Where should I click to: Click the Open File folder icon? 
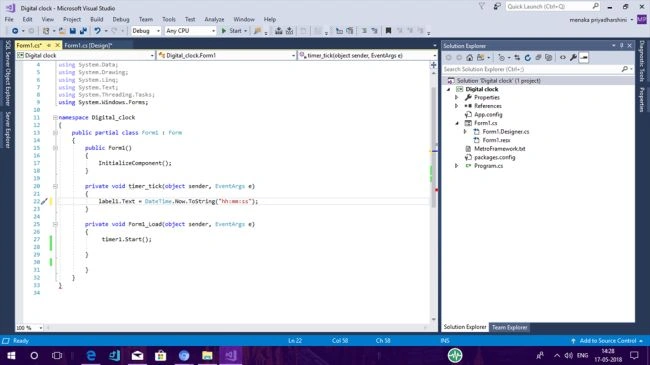62,31
